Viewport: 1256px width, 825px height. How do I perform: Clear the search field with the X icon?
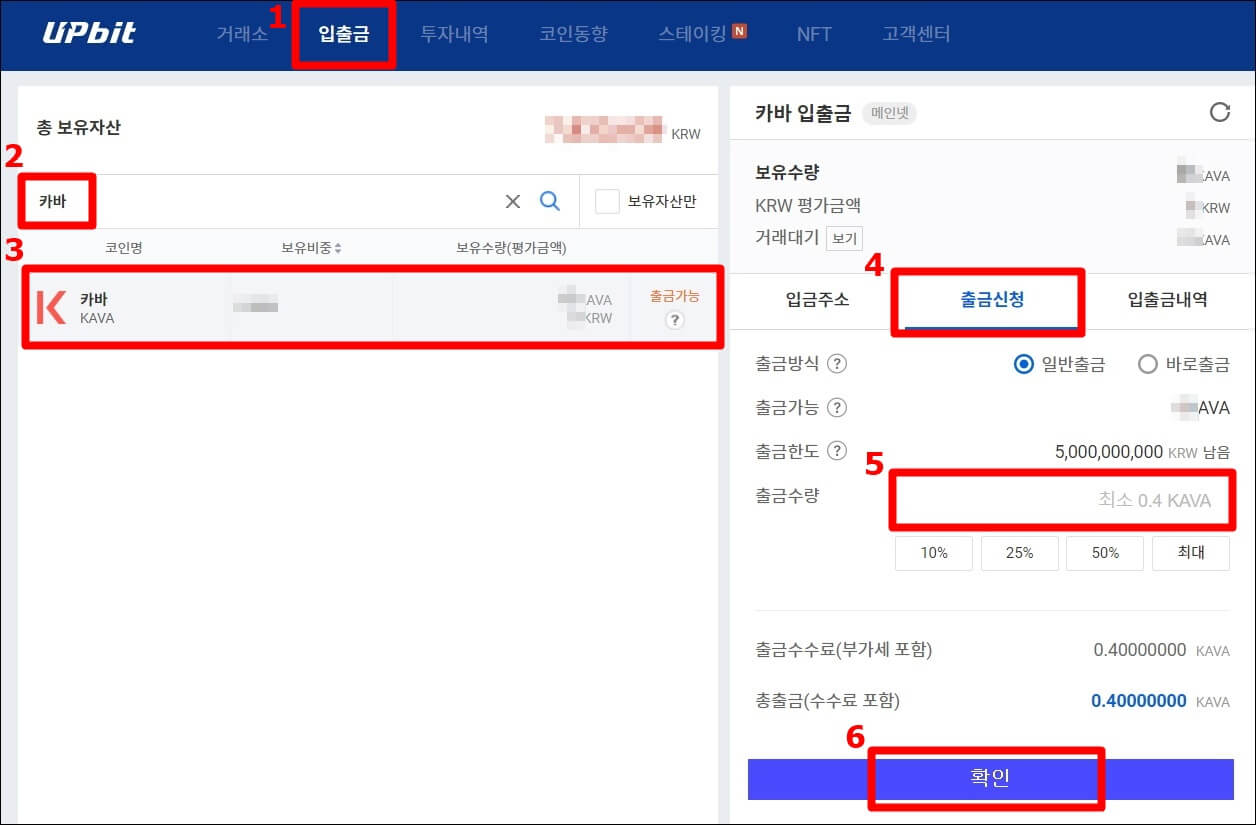tap(513, 202)
